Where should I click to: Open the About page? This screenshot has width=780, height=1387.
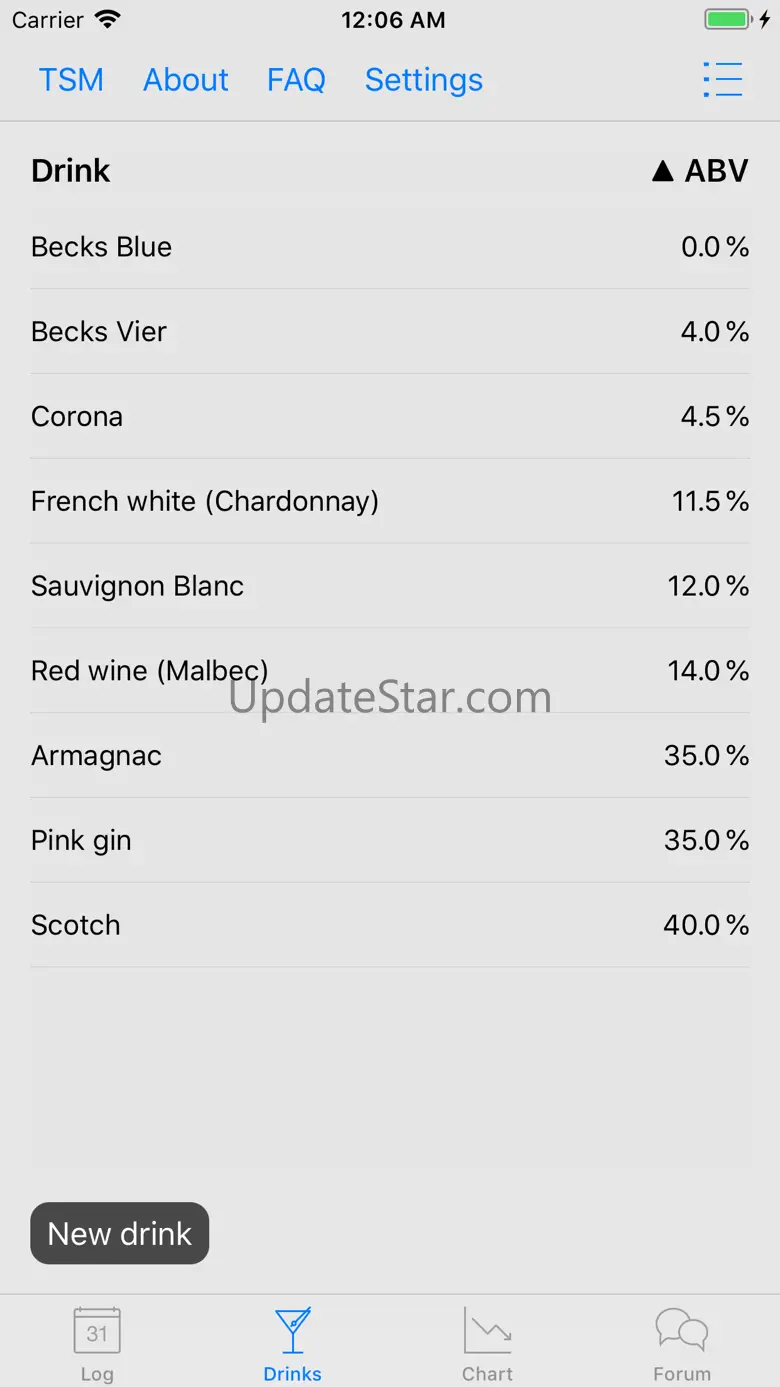tap(186, 80)
